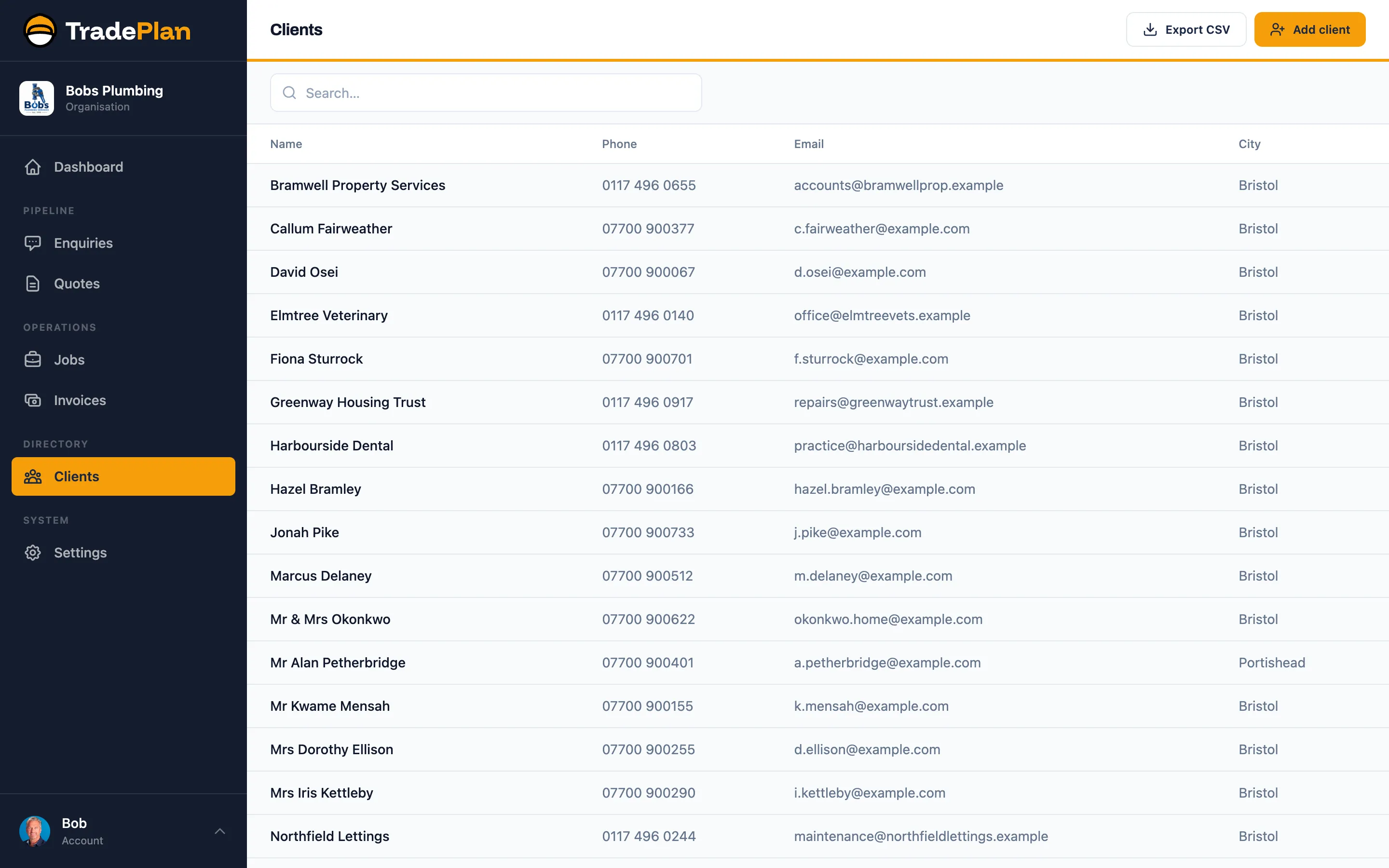
Task: Click the Enquiries speech bubble icon
Action: point(33,243)
